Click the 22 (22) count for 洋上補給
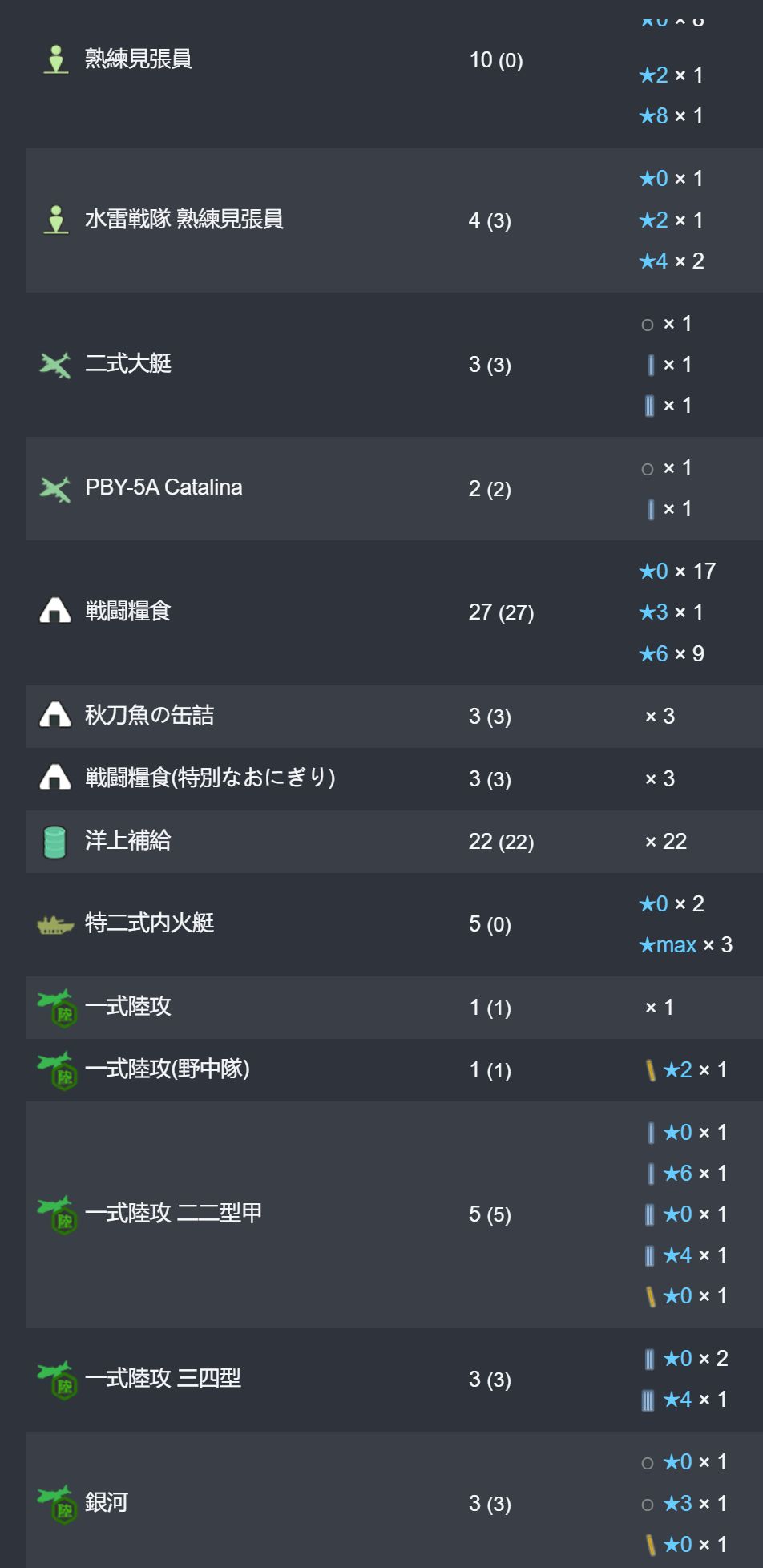763x1568 pixels. (501, 842)
